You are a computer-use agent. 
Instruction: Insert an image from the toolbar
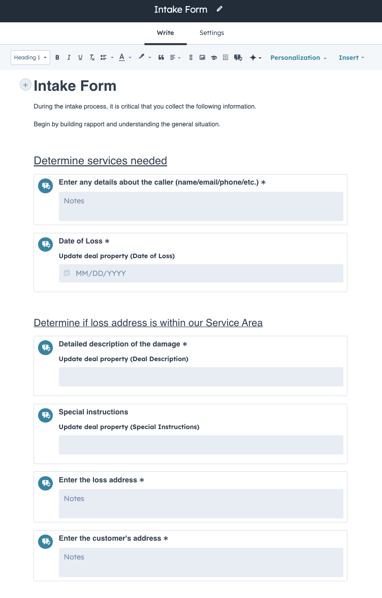tap(202, 58)
